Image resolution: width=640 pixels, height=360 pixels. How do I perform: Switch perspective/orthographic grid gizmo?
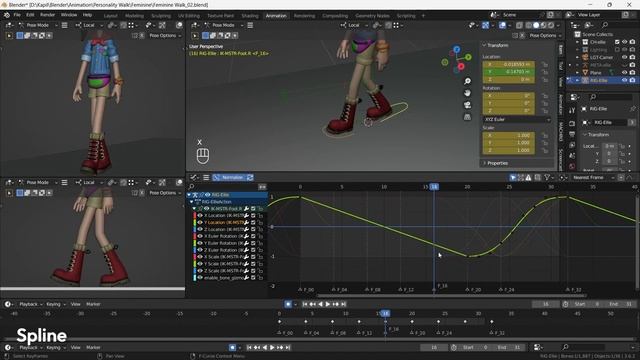(x=467, y=117)
